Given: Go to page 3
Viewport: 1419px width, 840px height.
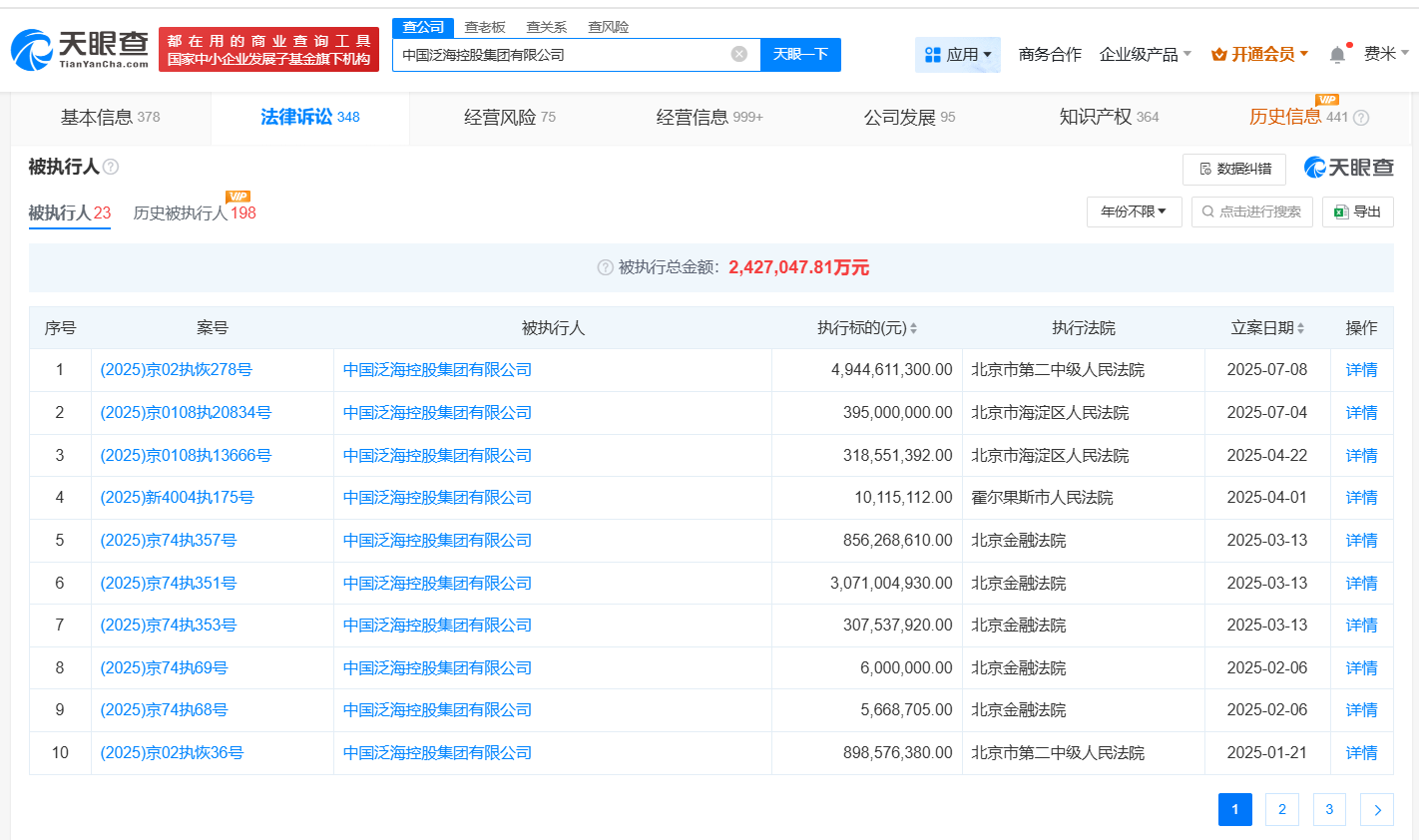Looking at the screenshot, I should pyautogui.click(x=1329, y=809).
